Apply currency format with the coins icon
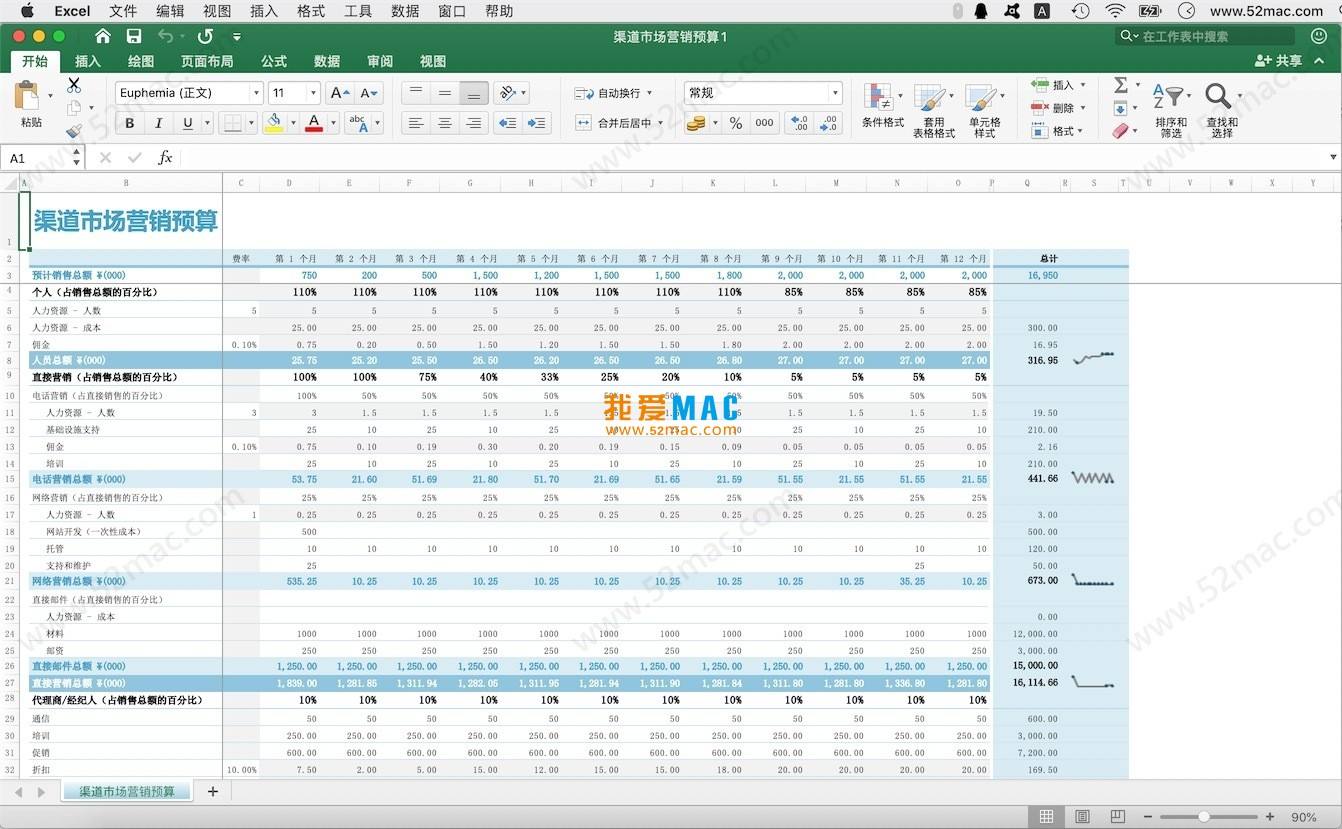This screenshot has width=1342, height=829. point(695,123)
